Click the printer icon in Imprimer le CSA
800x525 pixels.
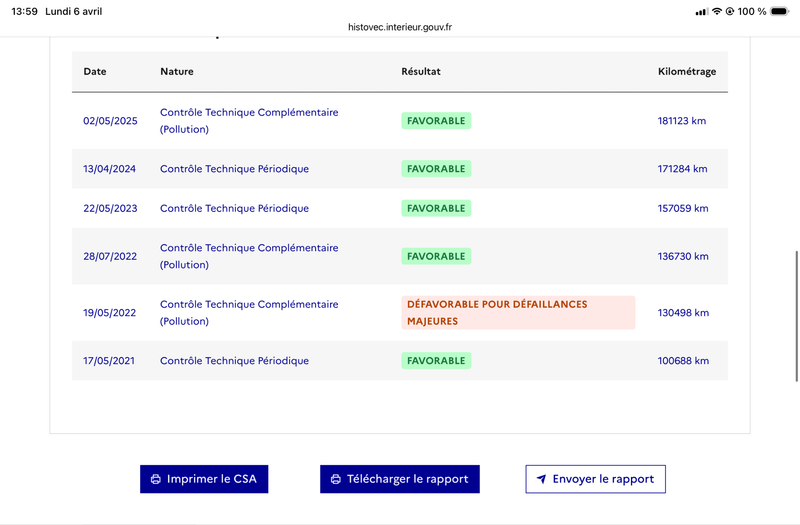click(x=155, y=479)
